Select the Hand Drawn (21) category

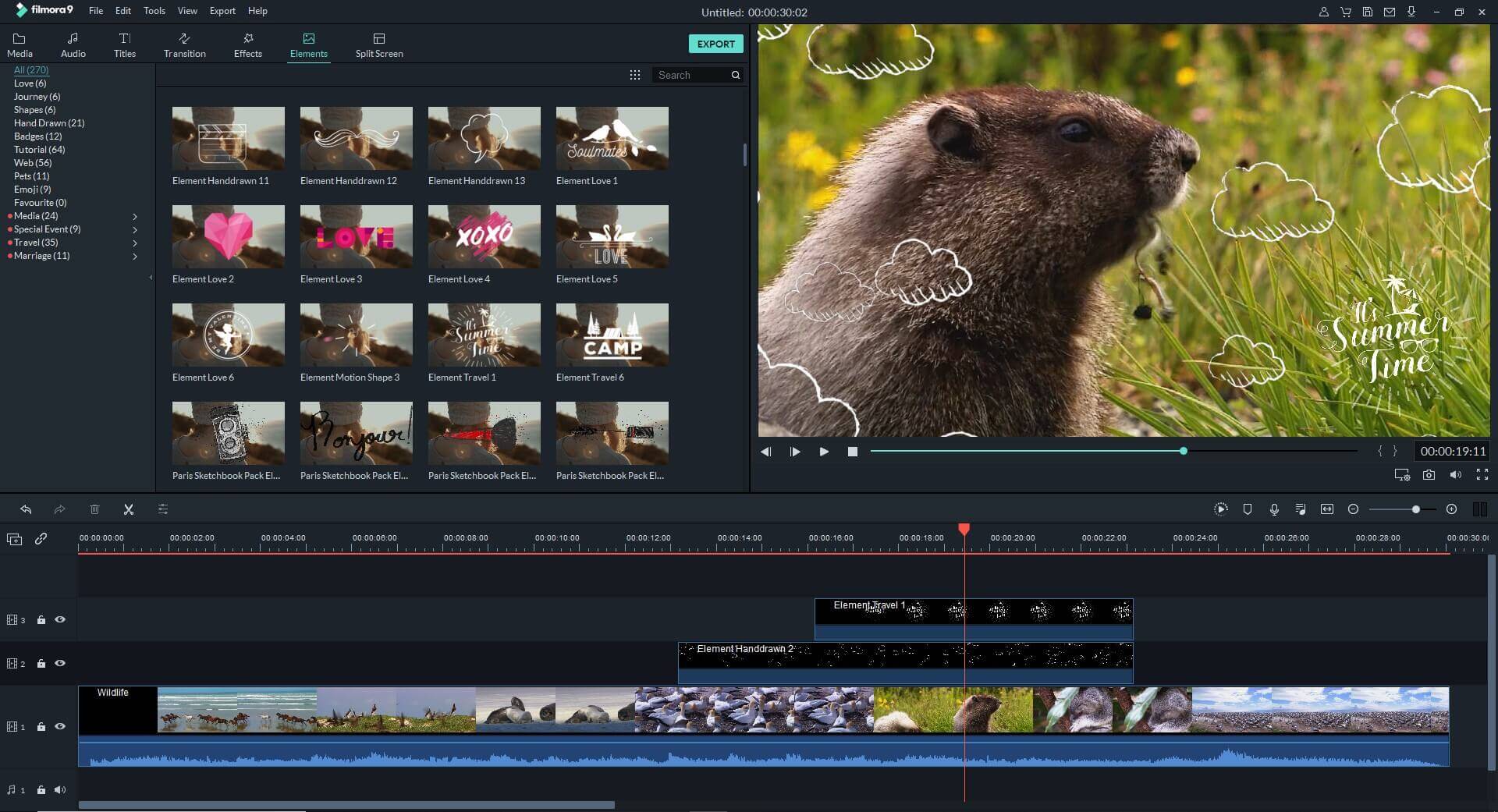pyautogui.click(x=49, y=123)
